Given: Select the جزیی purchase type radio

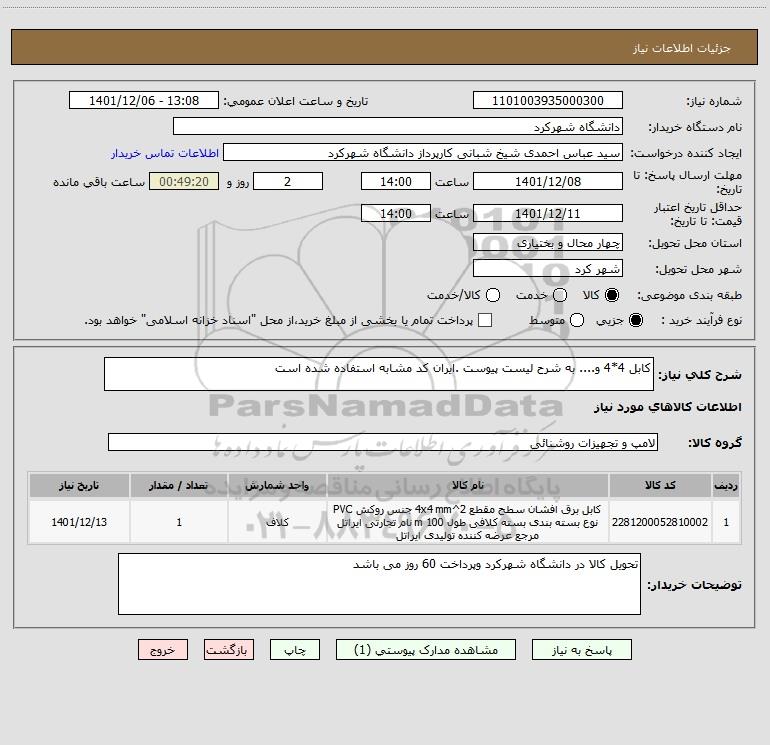Looking at the screenshot, I should click(635, 320).
